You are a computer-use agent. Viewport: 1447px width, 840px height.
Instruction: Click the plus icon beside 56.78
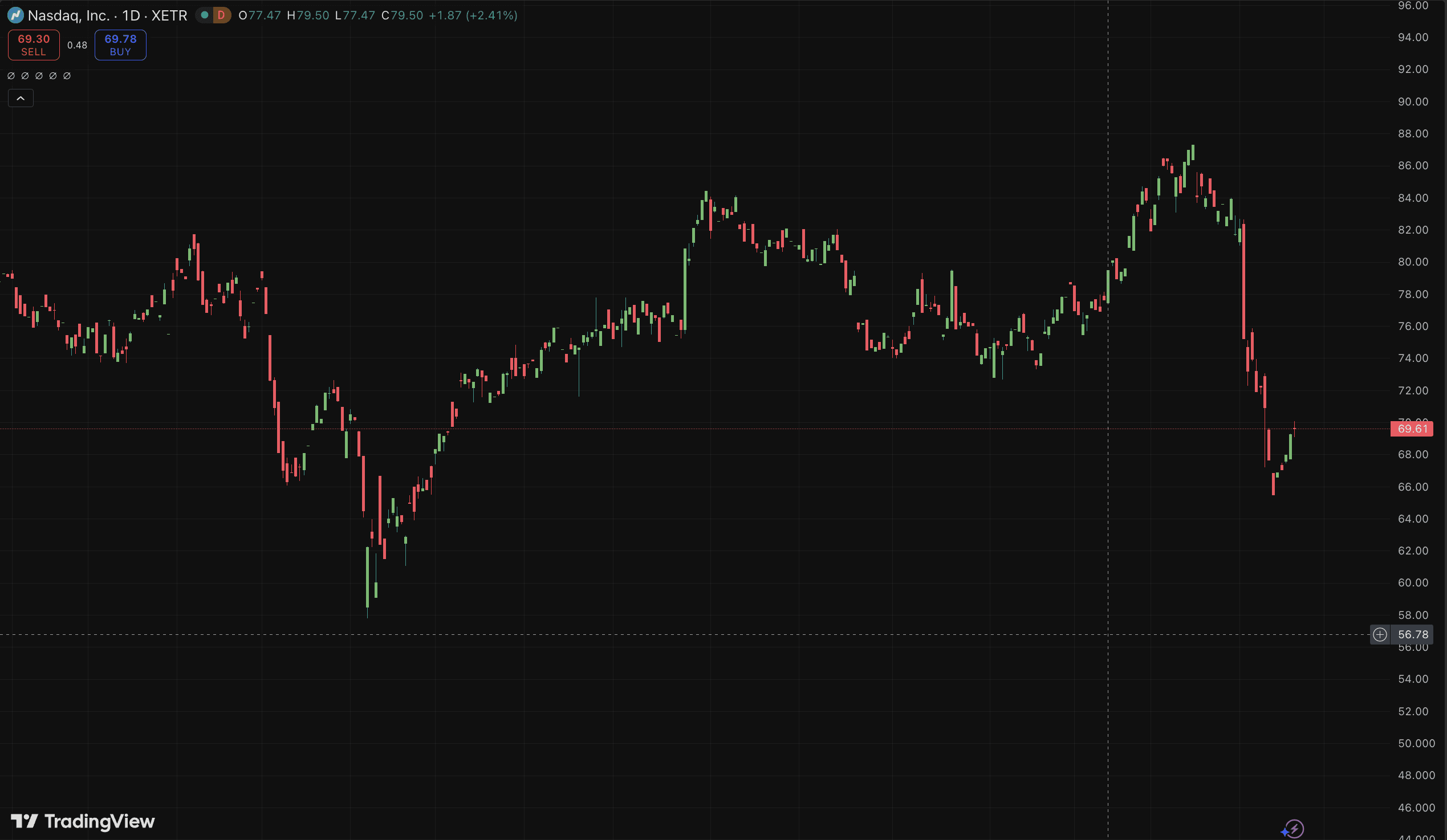coord(1380,635)
